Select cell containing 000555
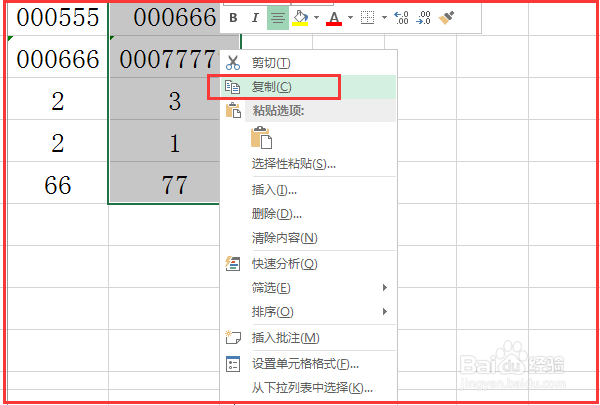Image resolution: width=600 pixels, height=405 pixels. [x=58, y=18]
